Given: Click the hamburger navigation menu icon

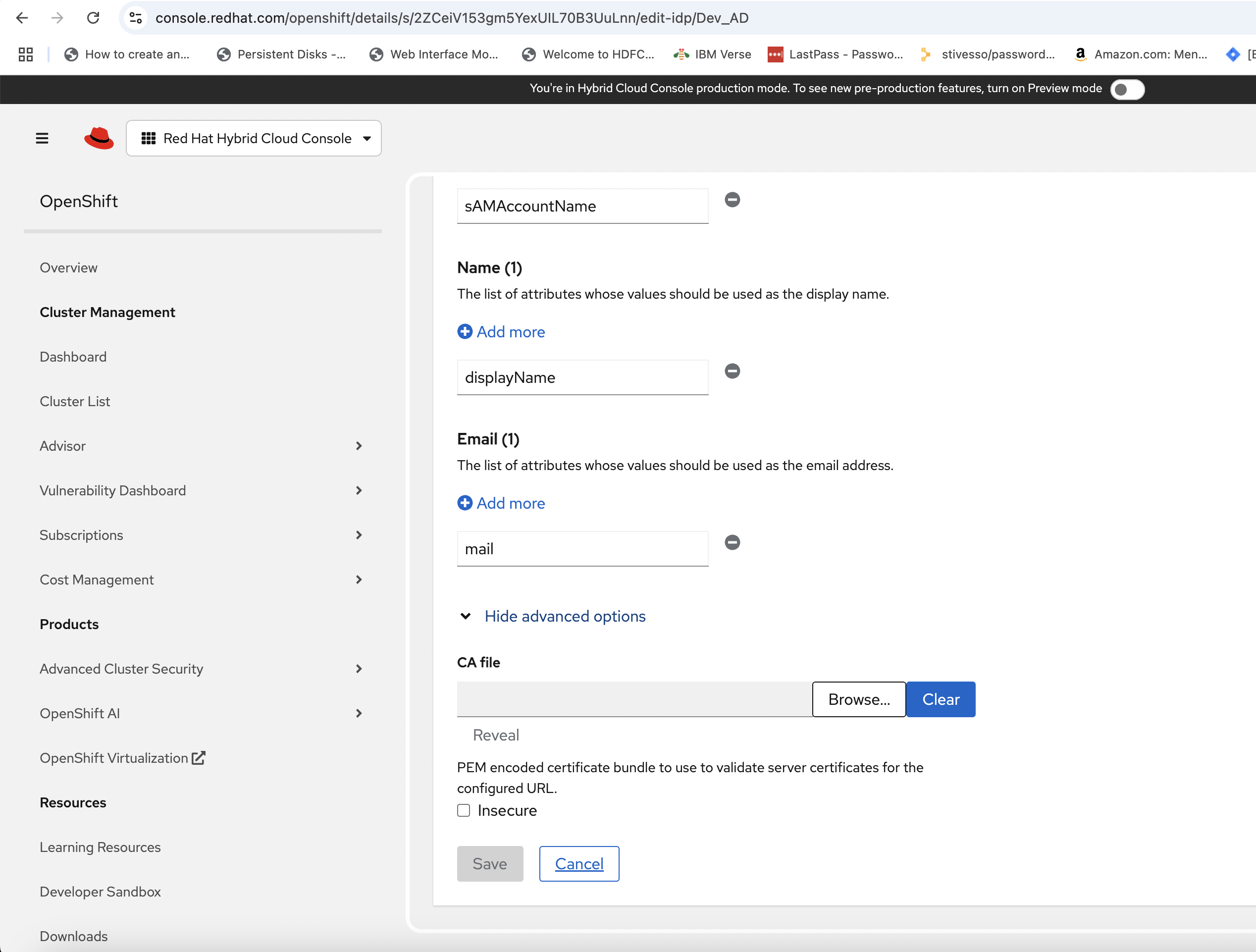Looking at the screenshot, I should [x=42, y=138].
